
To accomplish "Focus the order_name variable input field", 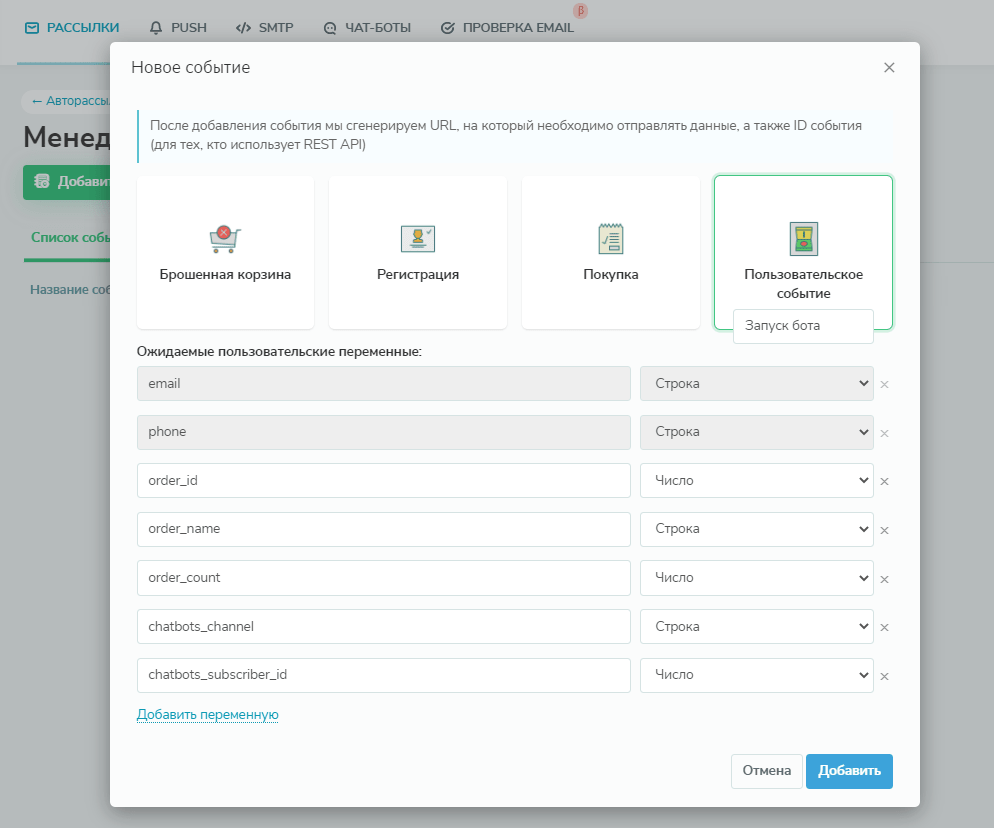I will 383,528.
